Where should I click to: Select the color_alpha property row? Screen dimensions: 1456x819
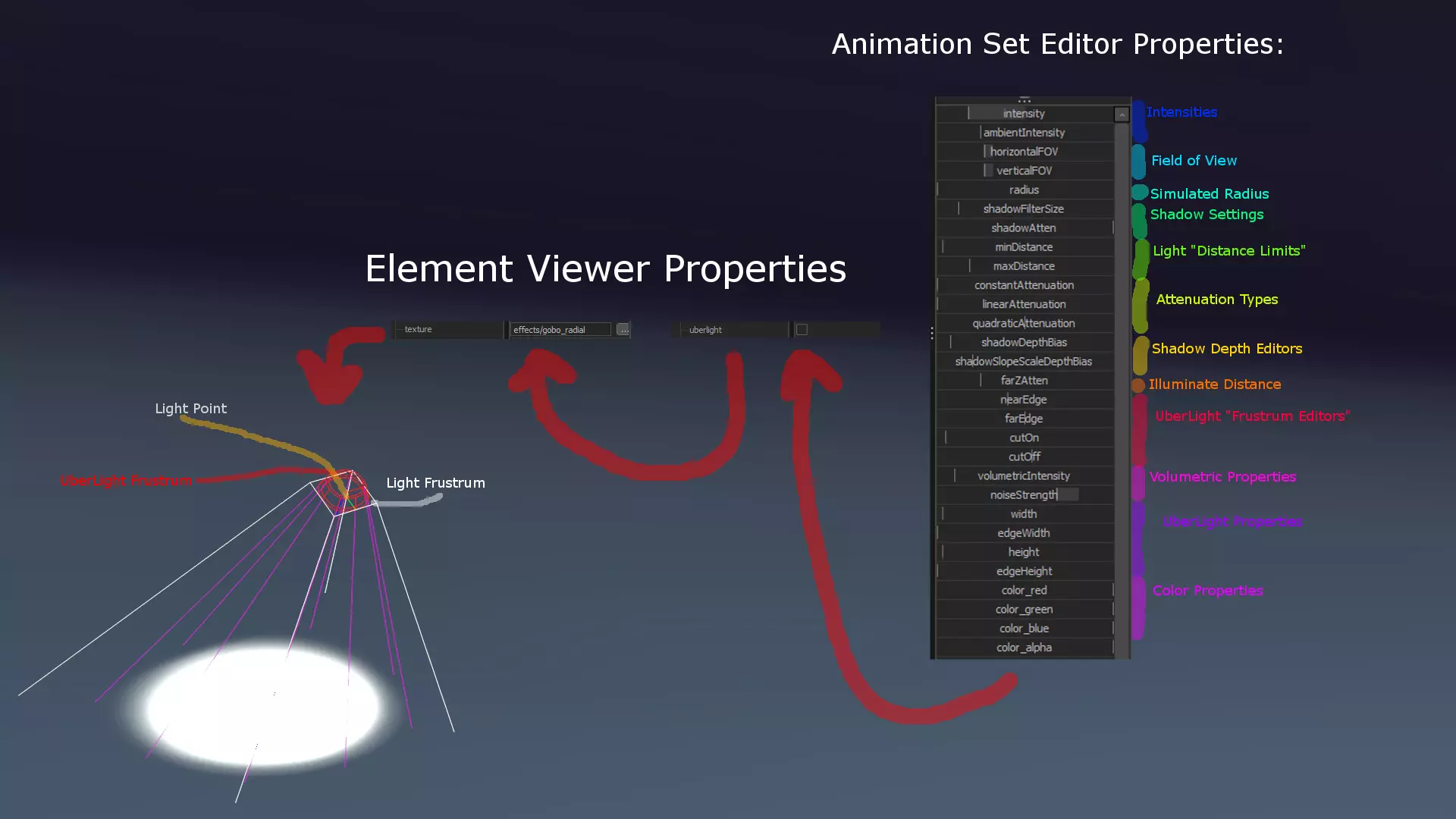(1024, 648)
